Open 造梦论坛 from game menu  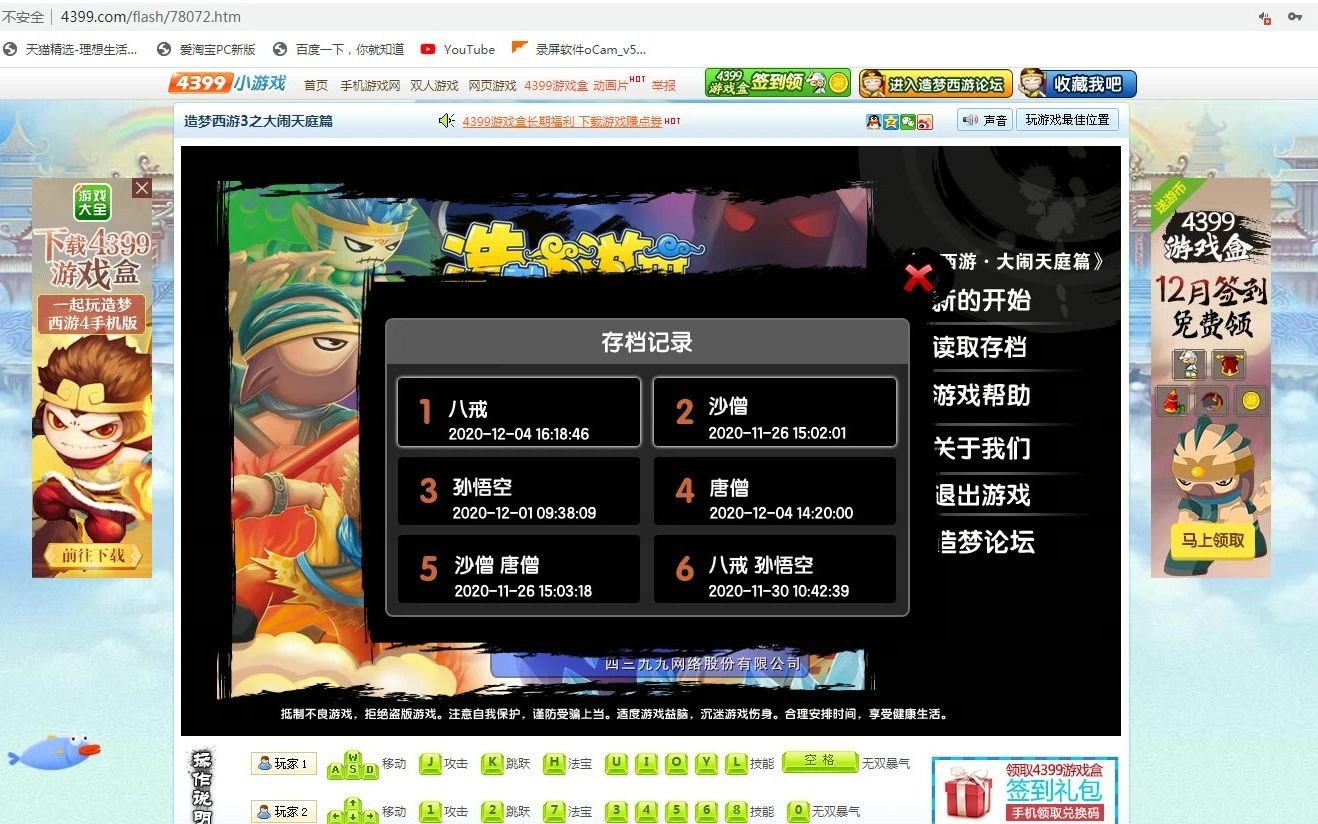click(x=985, y=542)
